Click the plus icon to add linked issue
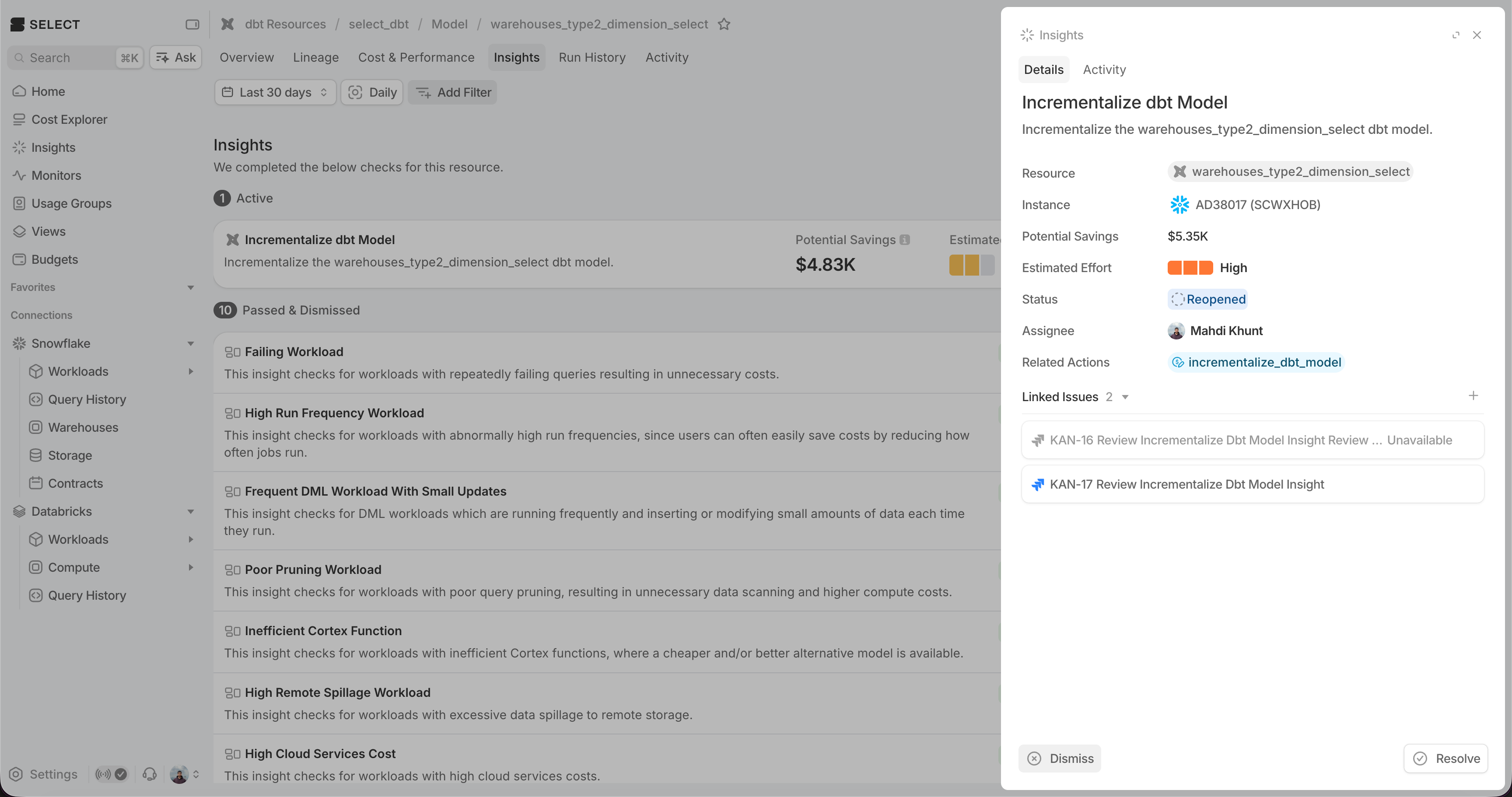1512x797 pixels. tap(1473, 396)
